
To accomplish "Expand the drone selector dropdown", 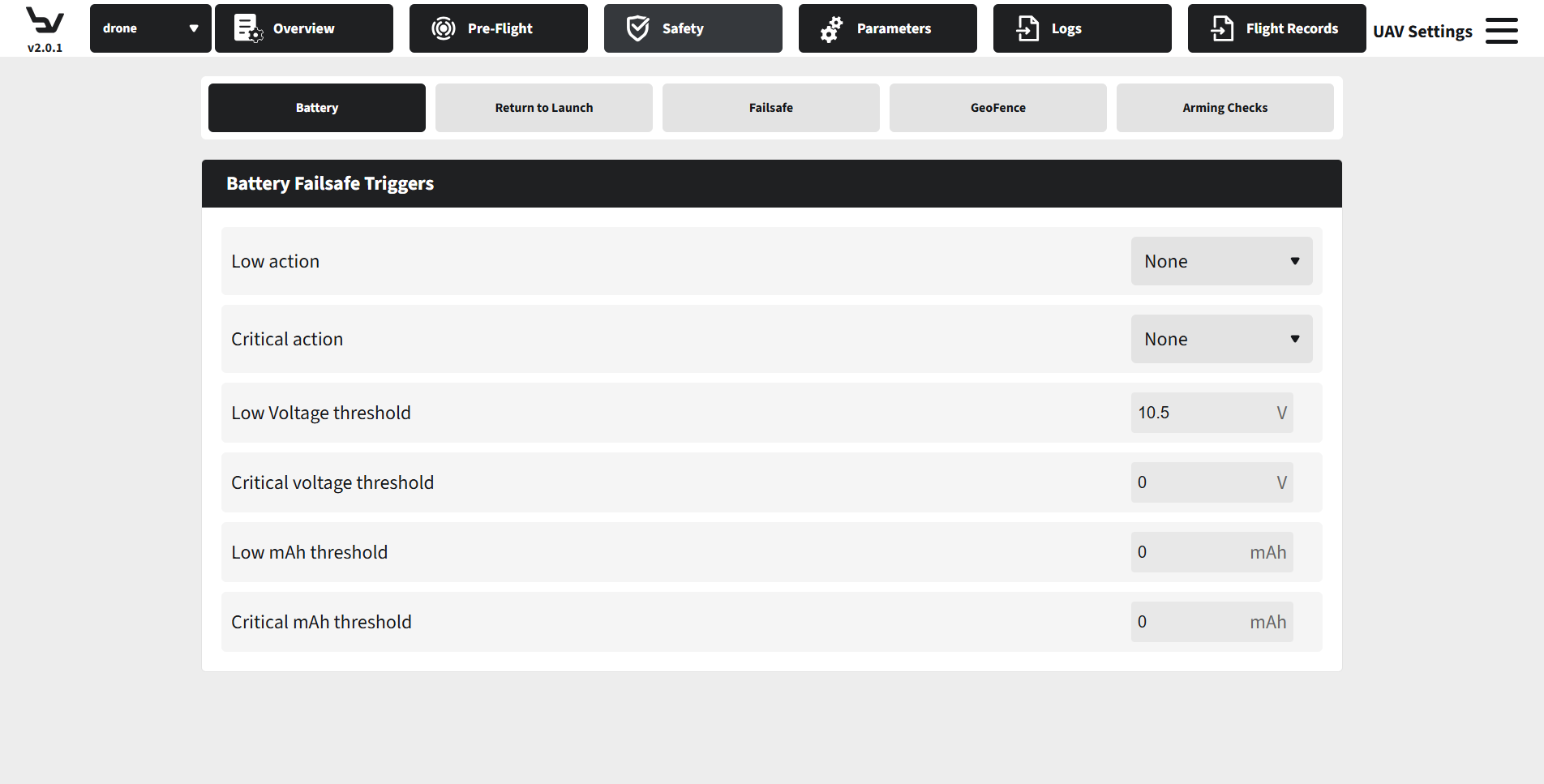I will point(150,28).
